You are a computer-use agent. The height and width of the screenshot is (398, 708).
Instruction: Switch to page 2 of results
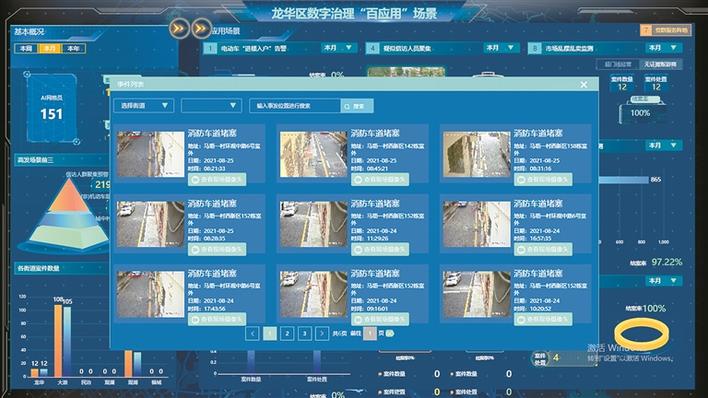(287, 333)
